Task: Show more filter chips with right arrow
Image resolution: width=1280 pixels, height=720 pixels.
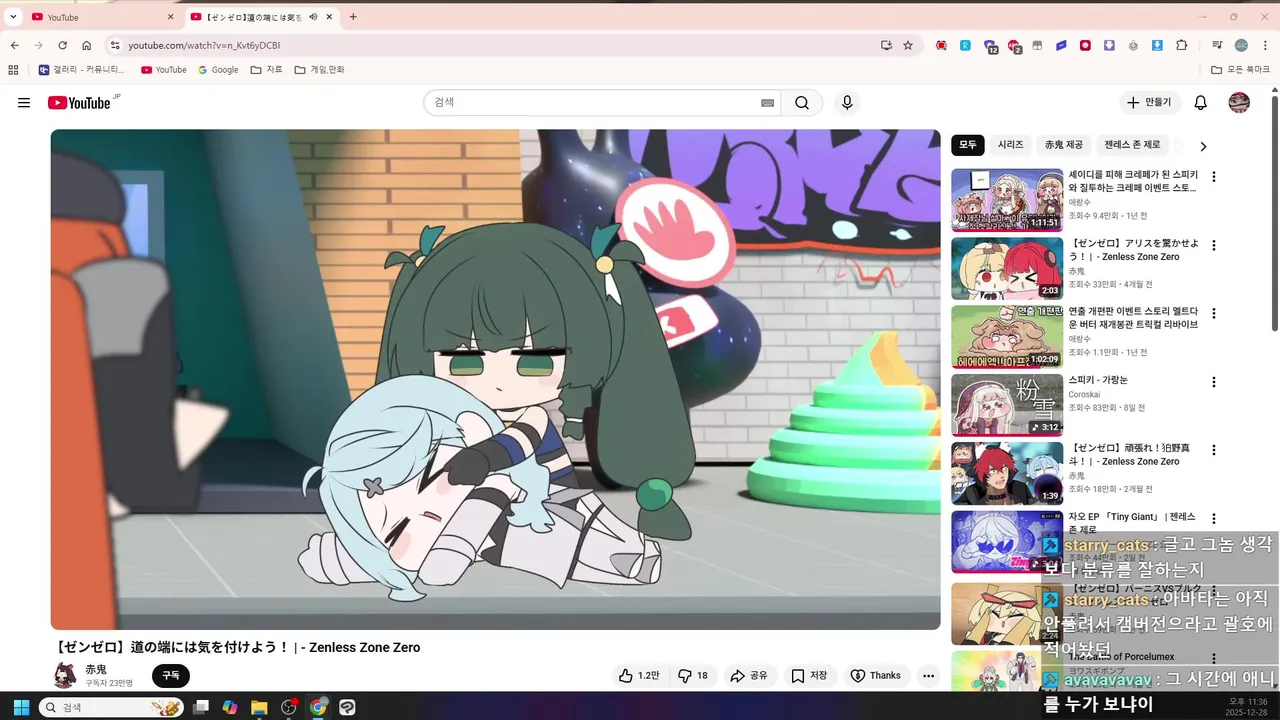Action: click(x=1203, y=146)
